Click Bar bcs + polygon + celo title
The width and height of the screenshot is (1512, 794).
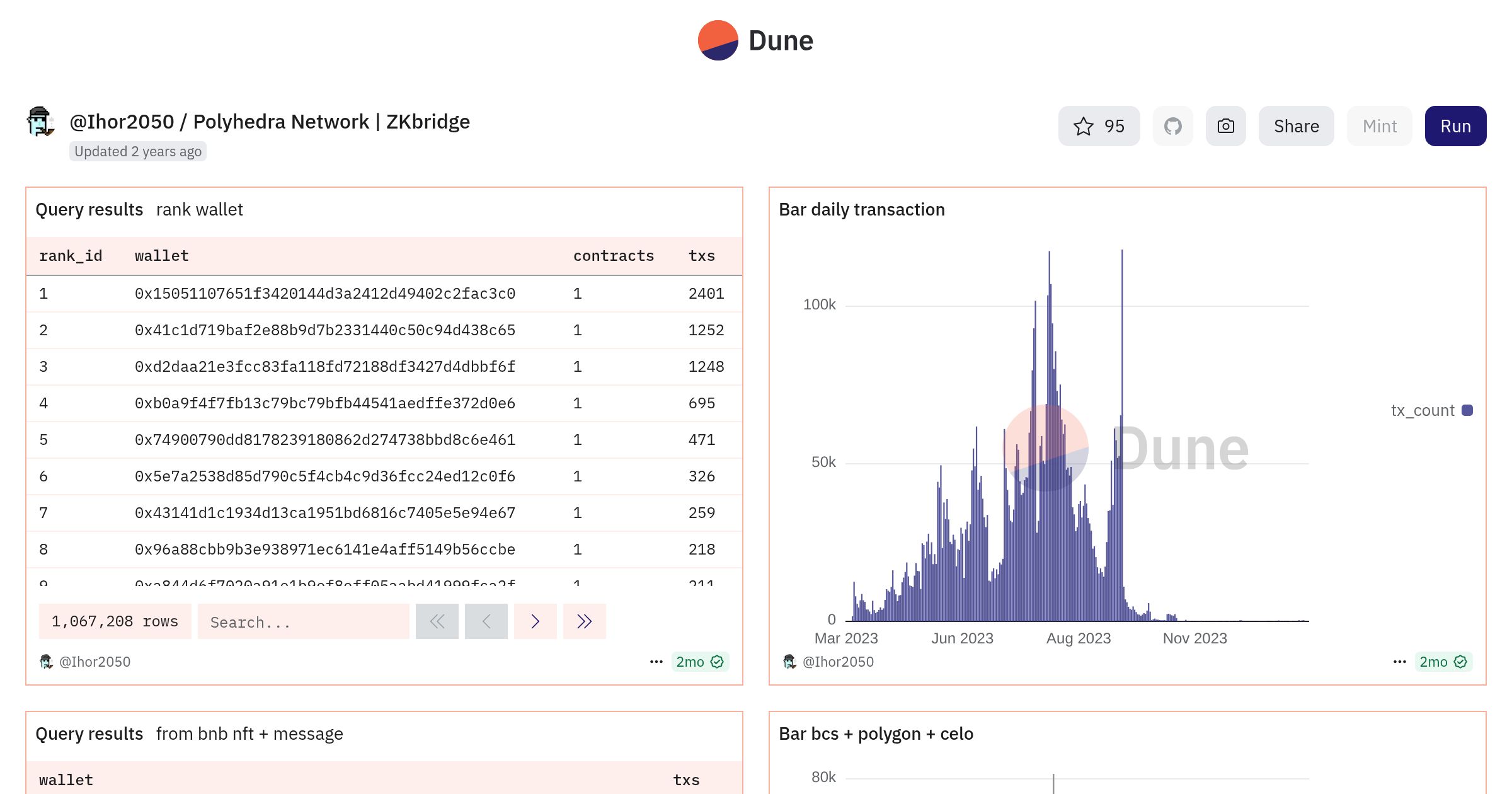pyautogui.click(x=876, y=734)
